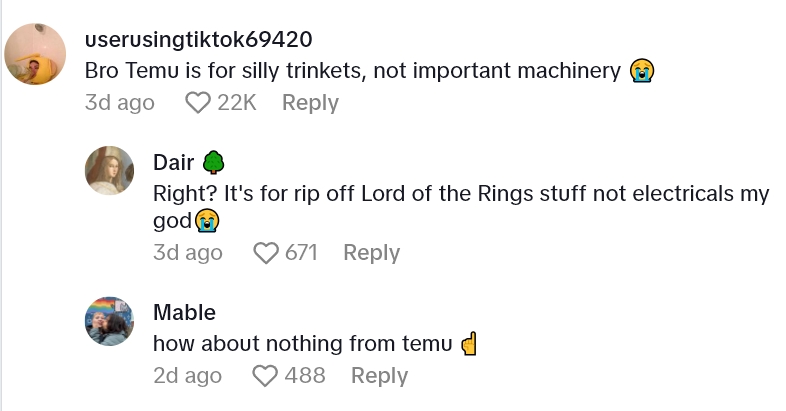Click the heart icon on Dair's reply
786x411 pixels.
pos(266,253)
